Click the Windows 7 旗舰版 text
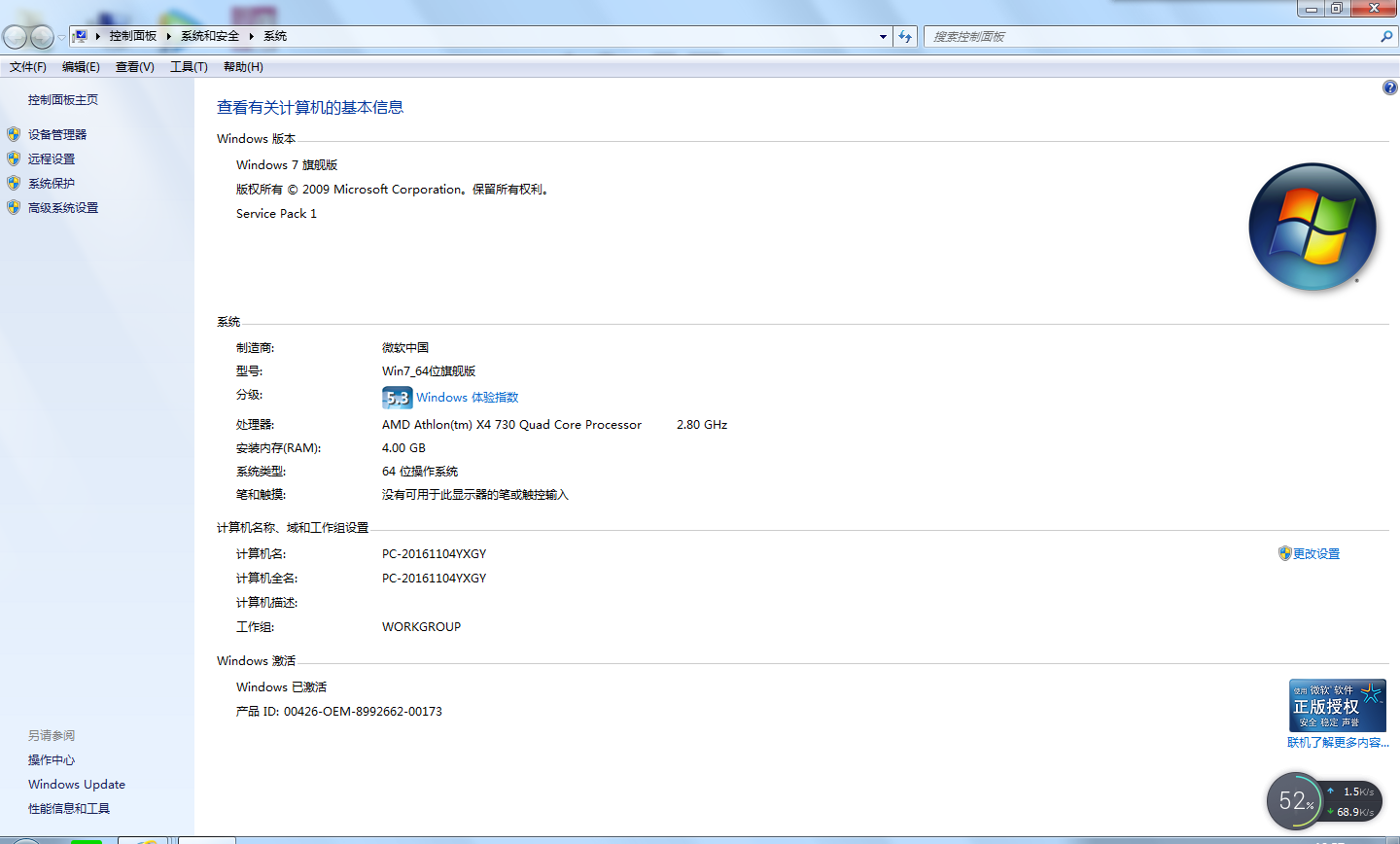The image size is (1400, 844). tap(287, 165)
